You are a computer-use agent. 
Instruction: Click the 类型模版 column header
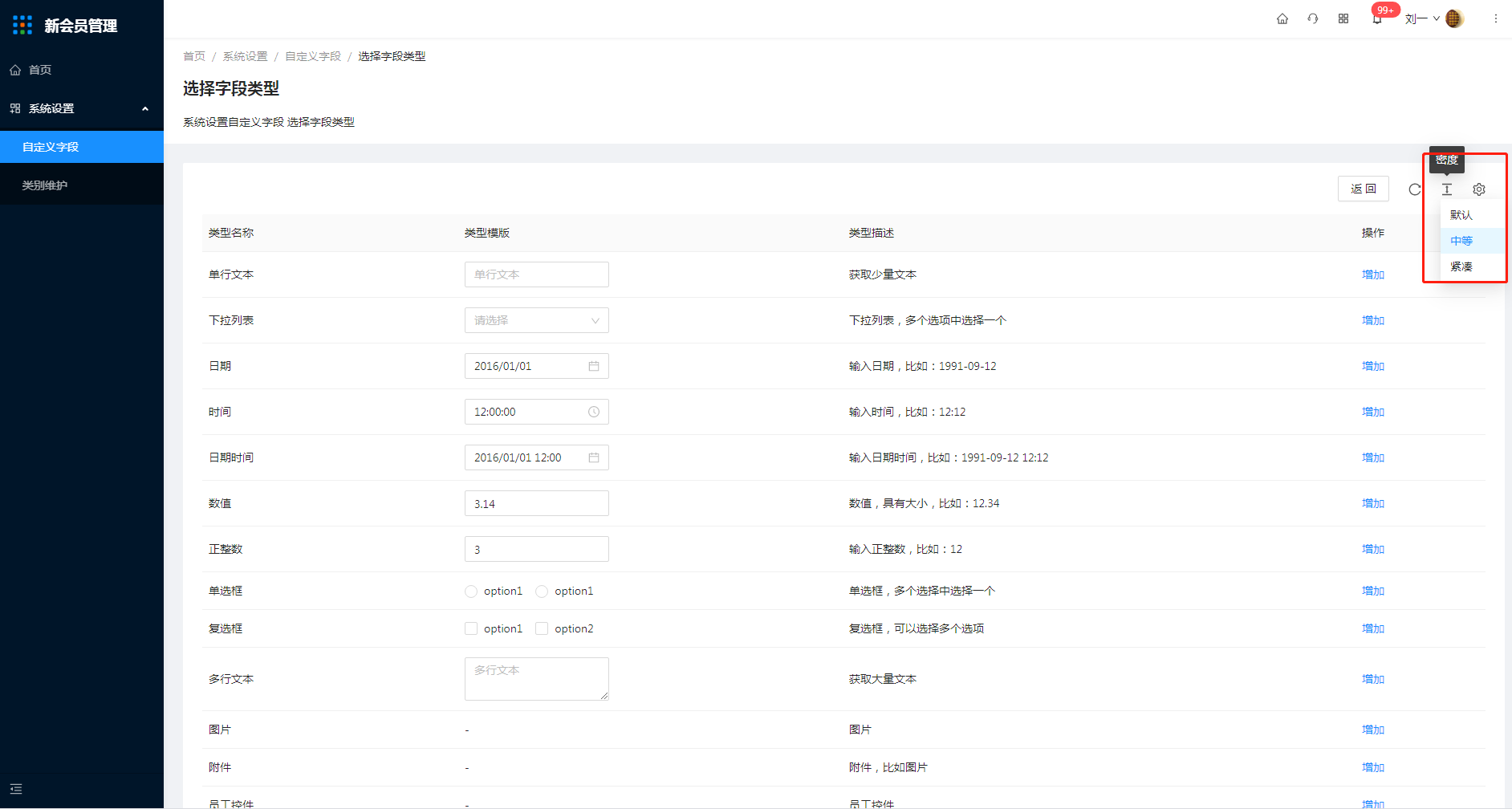point(487,233)
